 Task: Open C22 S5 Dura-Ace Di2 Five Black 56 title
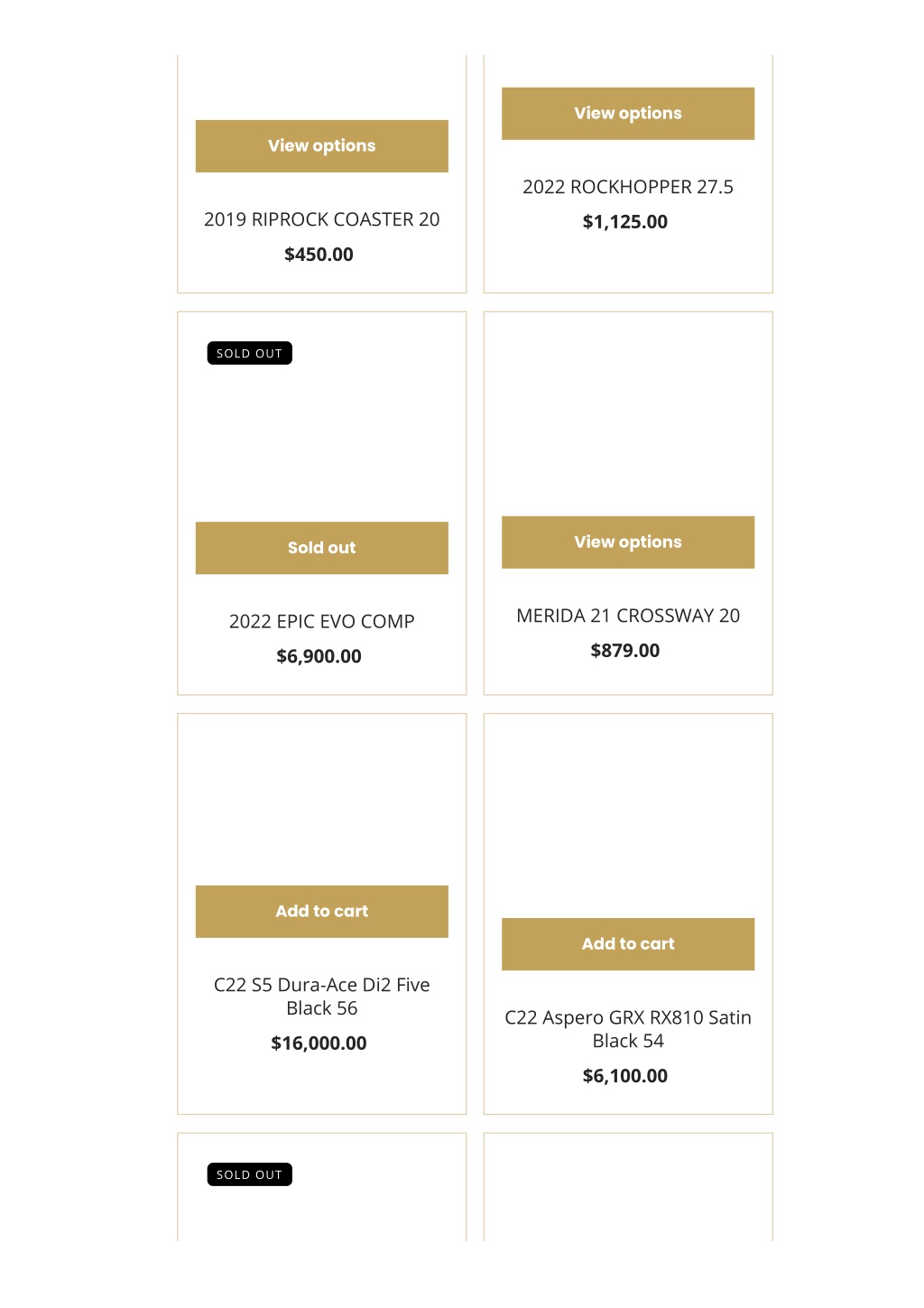(x=321, y=997)
